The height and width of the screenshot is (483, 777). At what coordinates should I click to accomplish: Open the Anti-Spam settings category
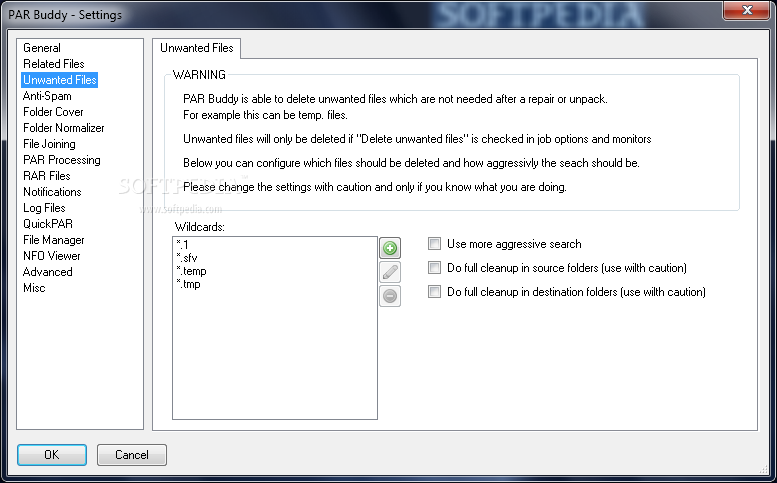click(x=48, y=96)
